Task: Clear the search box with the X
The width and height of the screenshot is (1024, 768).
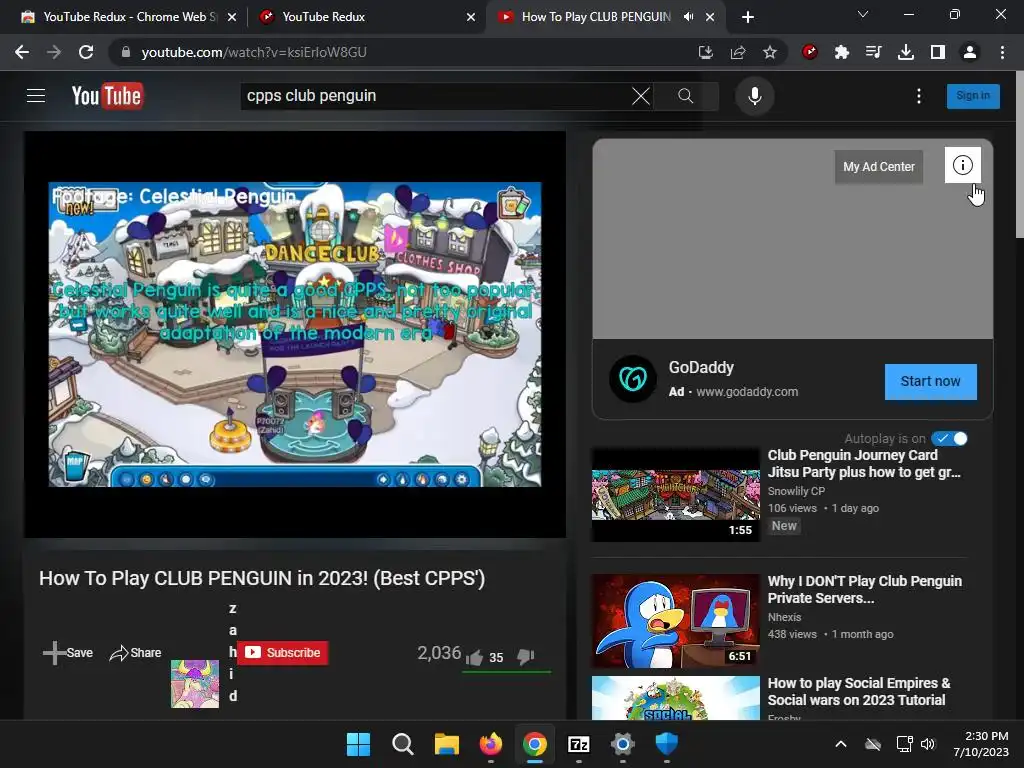Action: [641, 96]
